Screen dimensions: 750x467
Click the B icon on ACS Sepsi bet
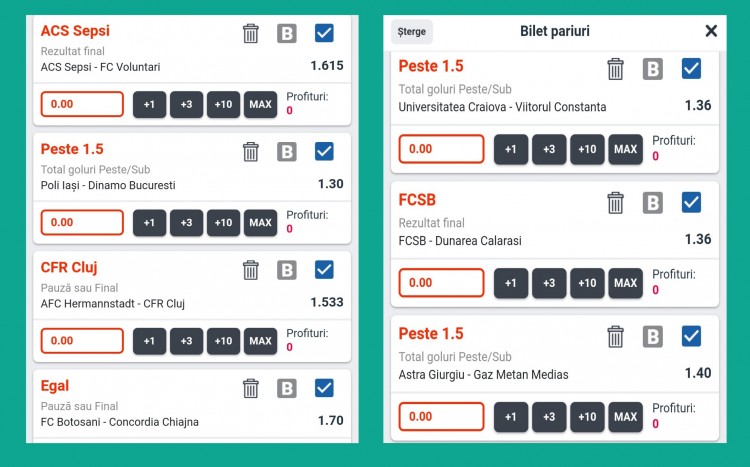point(287,33)
